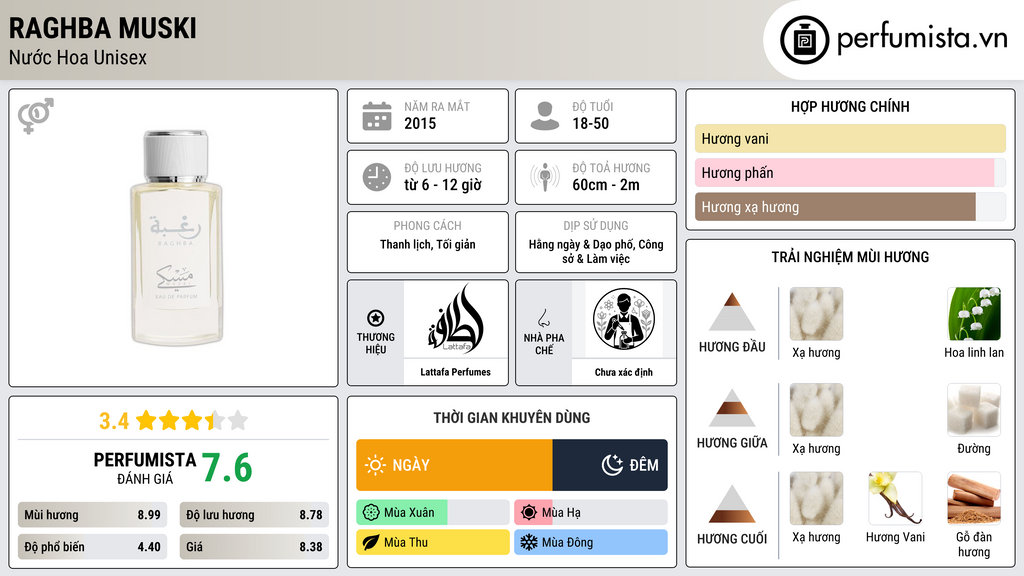Click the release year value 2015
The width and height of the screenshot is (1024, 576).
pos(420,123)
